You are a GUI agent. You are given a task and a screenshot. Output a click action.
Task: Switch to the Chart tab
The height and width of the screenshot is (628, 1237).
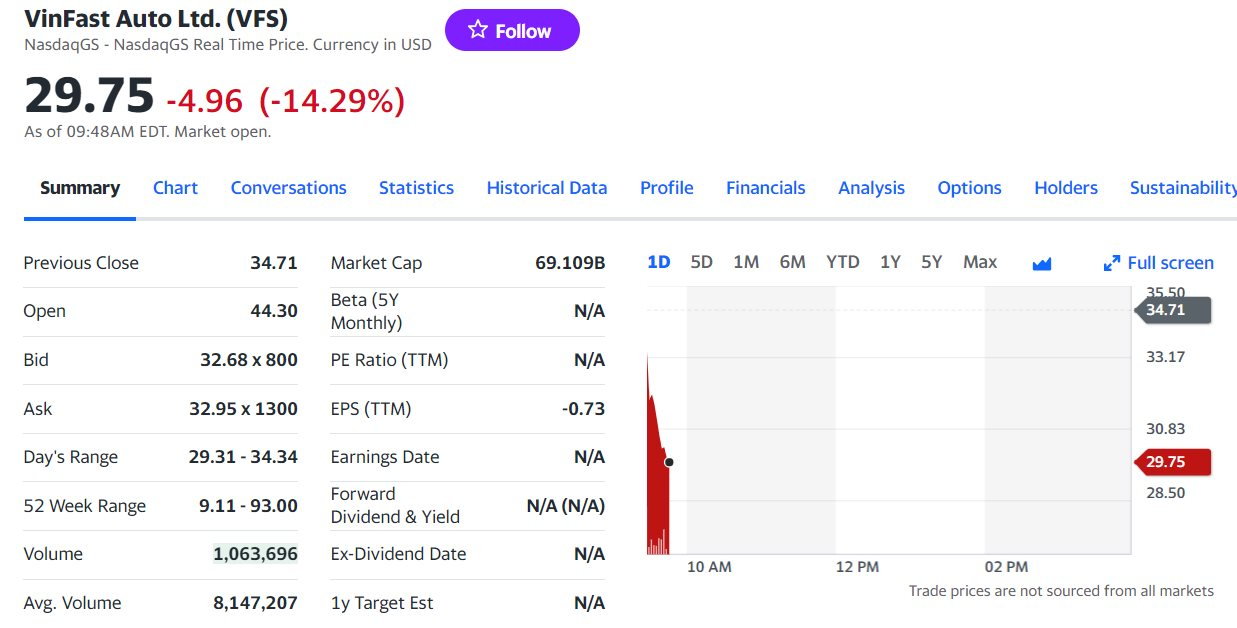click(175, 188)
